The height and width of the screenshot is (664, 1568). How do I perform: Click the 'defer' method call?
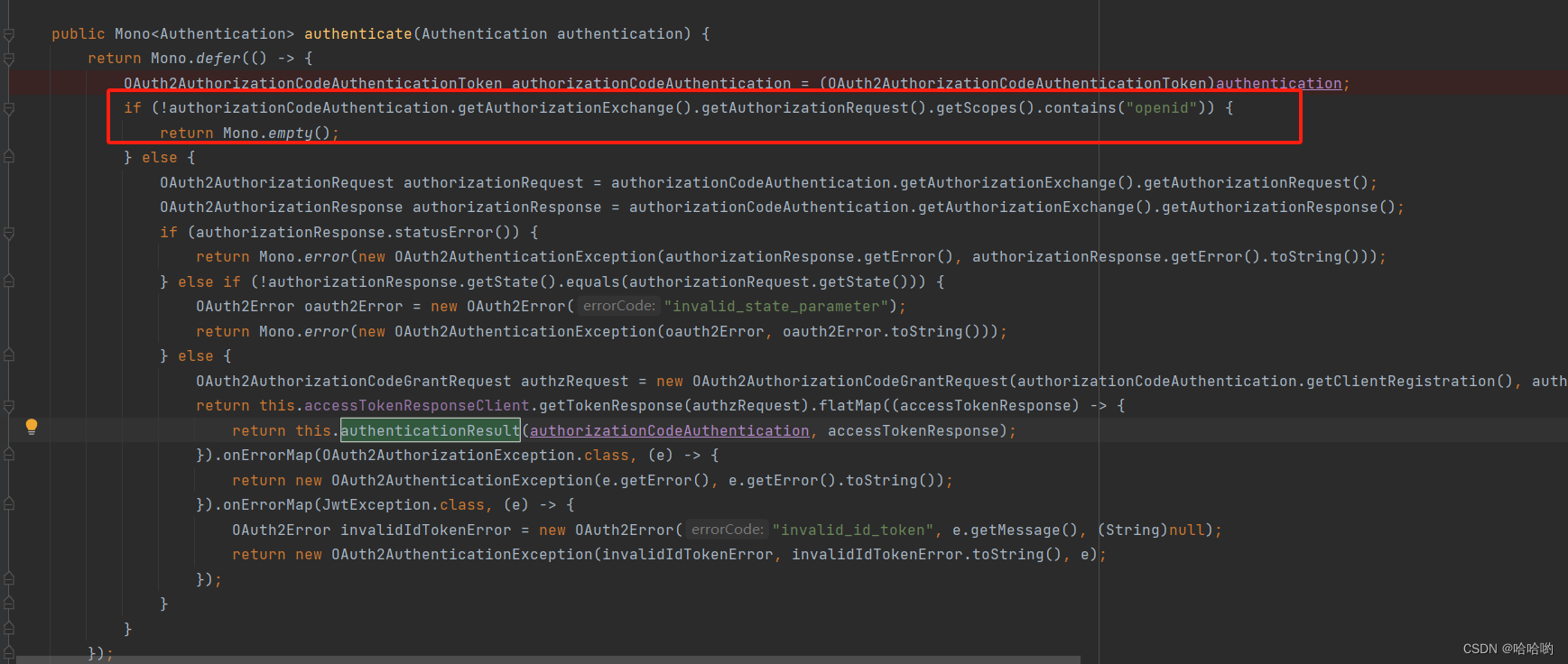pos(218,59)
